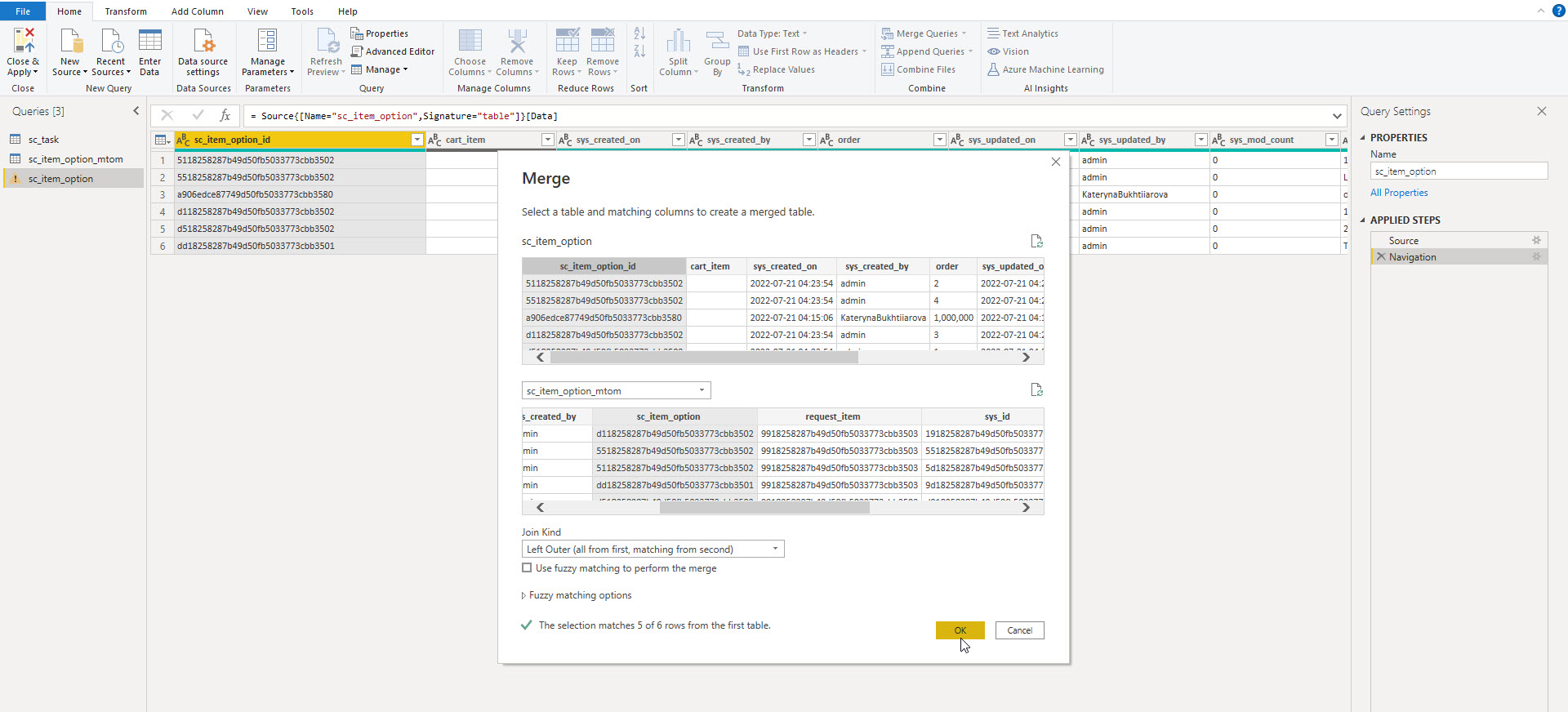Click the Enter Data icon
Image resolution: width=1568 pixels, height=712 pixels.
coord(149,42)
